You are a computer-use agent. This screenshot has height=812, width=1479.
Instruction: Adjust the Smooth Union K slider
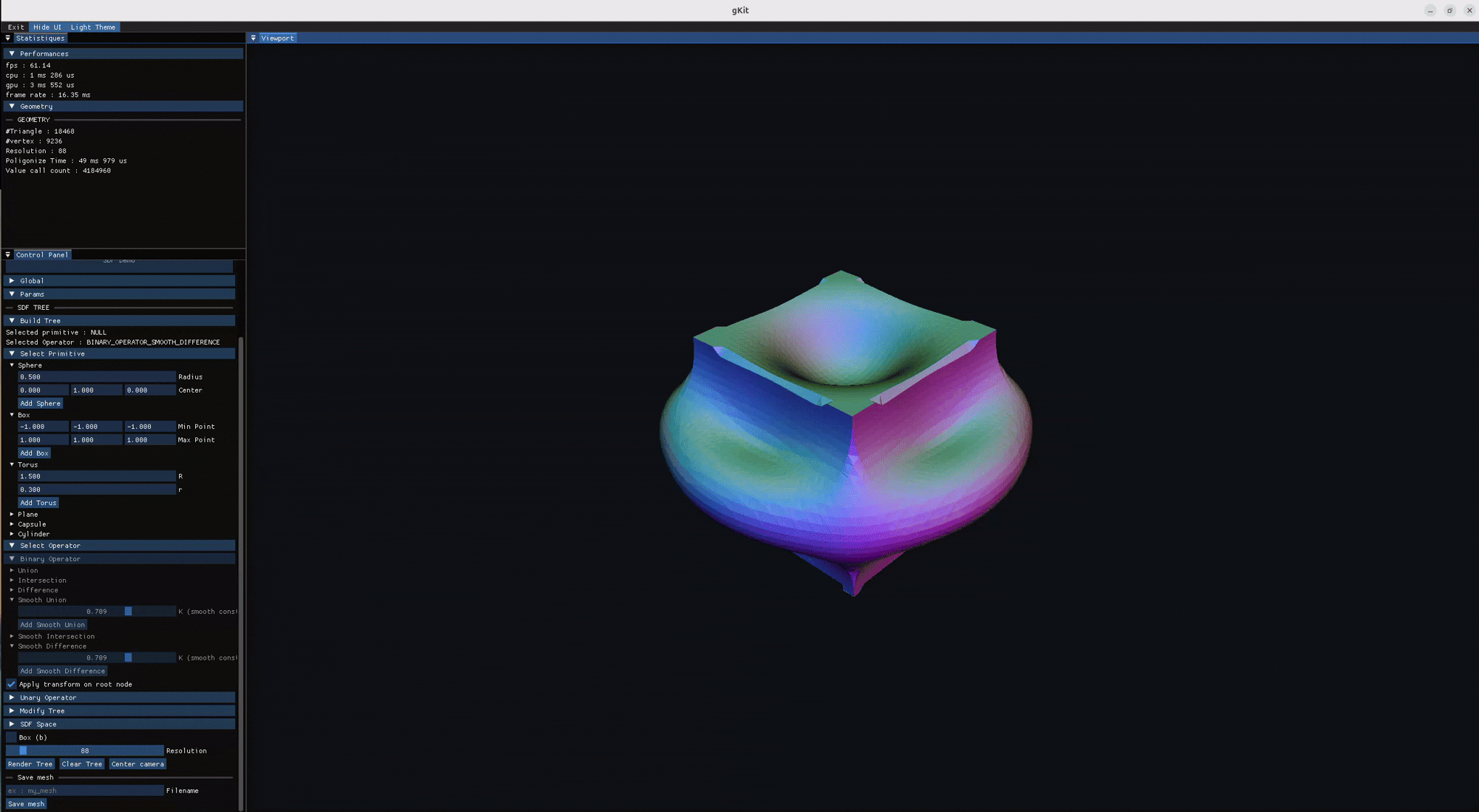[97, 612]
